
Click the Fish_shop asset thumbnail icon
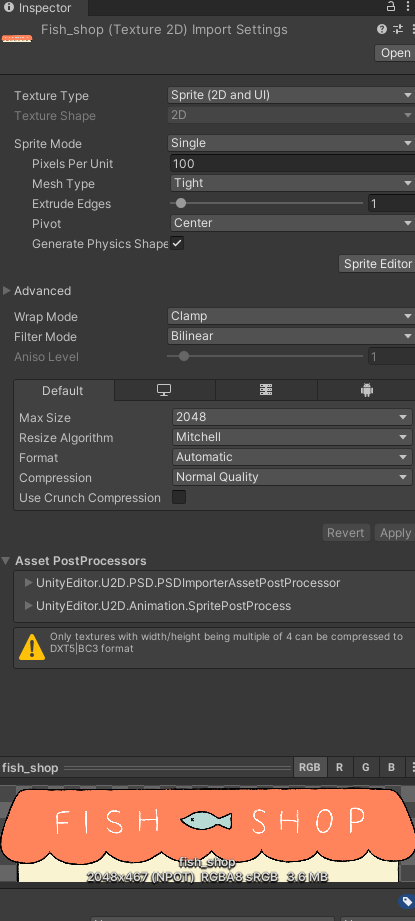17,38
